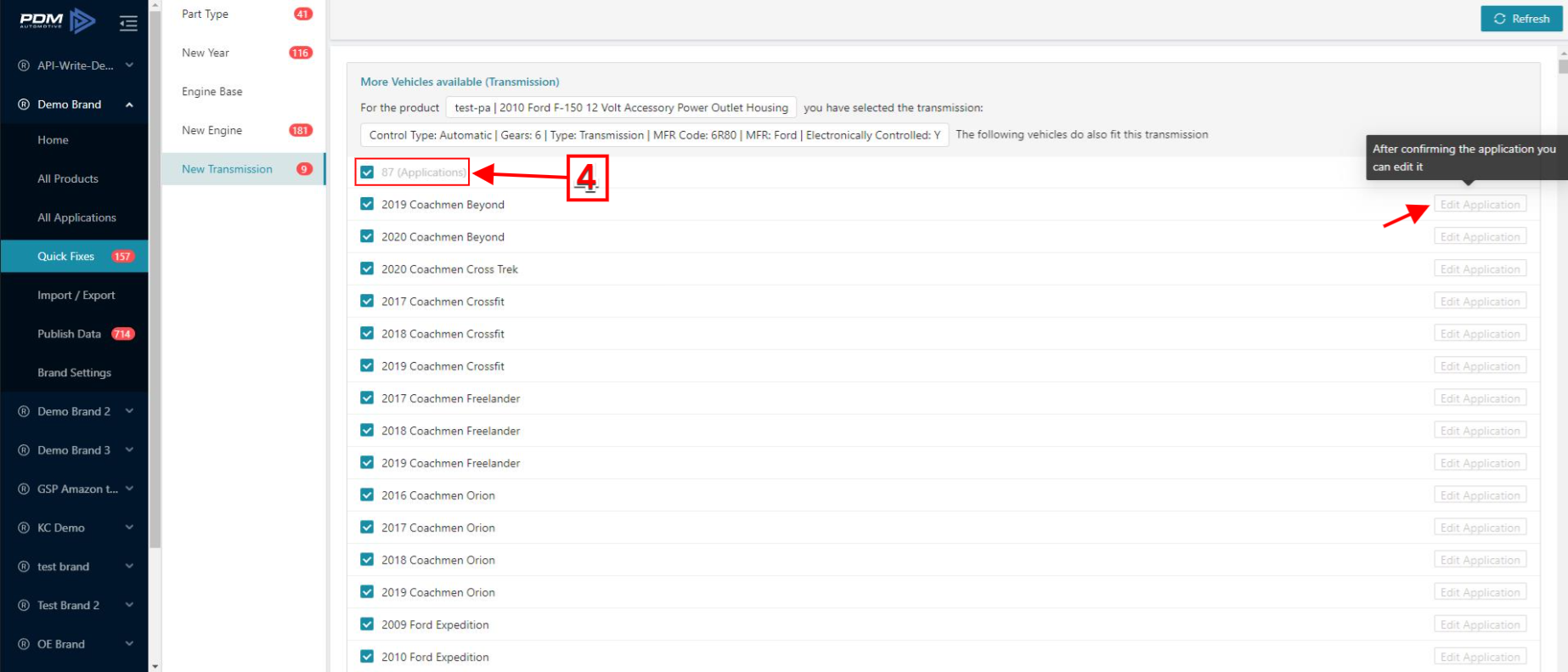The width and height of the screenshot is (1568, 672).
Task: Uncheck 2019 Coachmen Orion
Action: click(367, 591)
